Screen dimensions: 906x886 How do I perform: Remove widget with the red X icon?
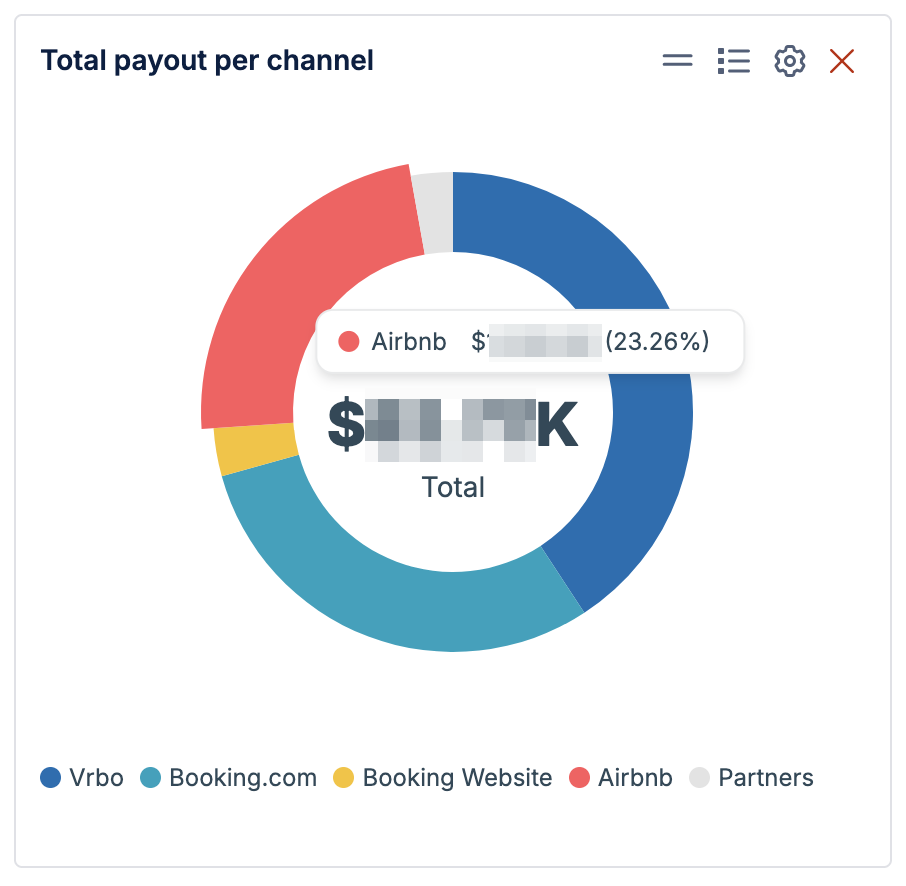click(842, 61)
